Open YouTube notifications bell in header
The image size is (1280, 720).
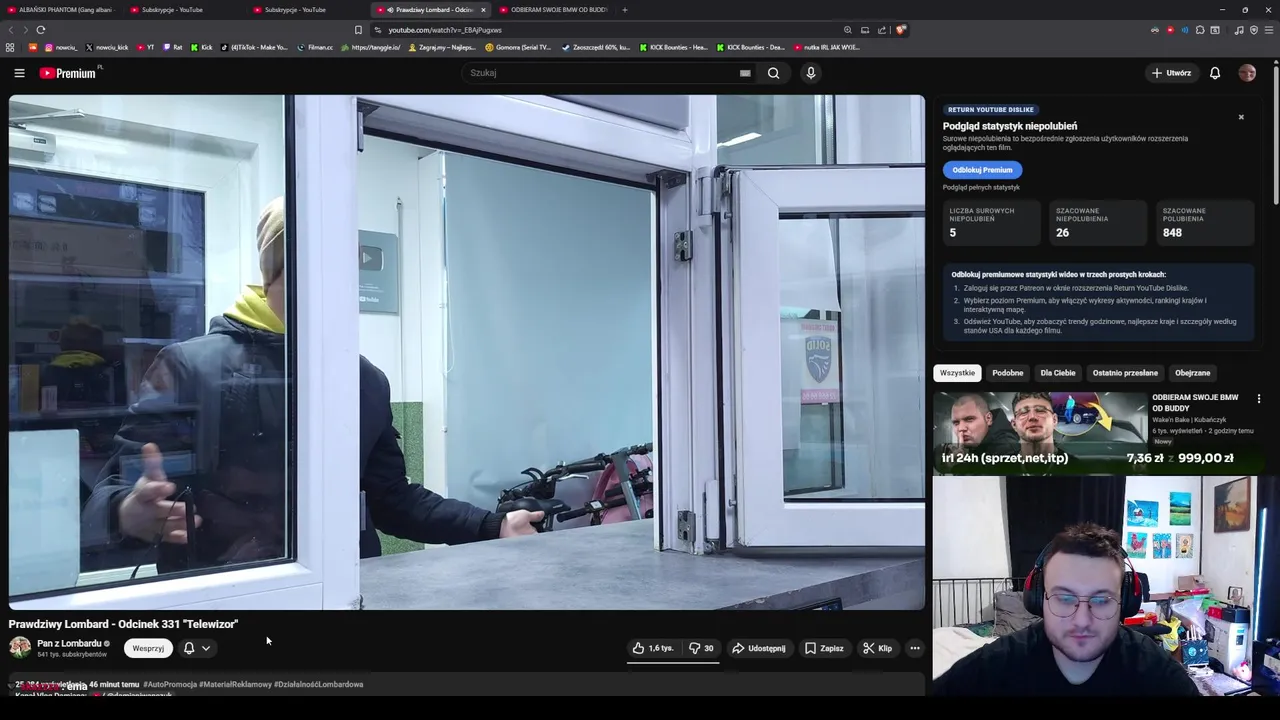click(1215, 73)
